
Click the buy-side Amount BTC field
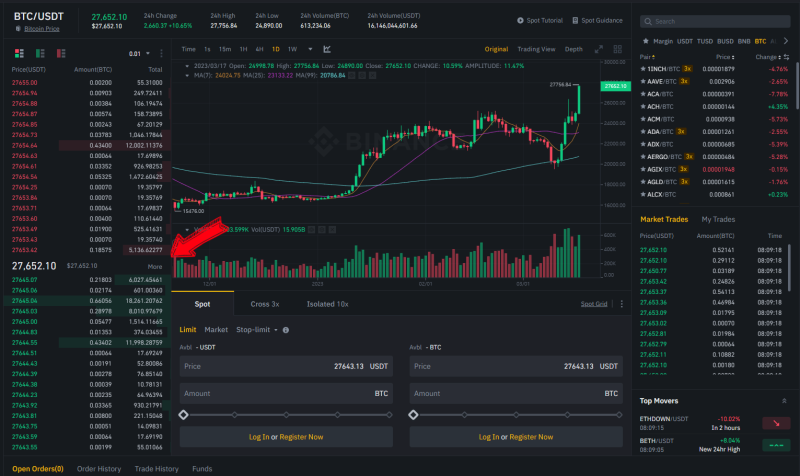[286, 393]
